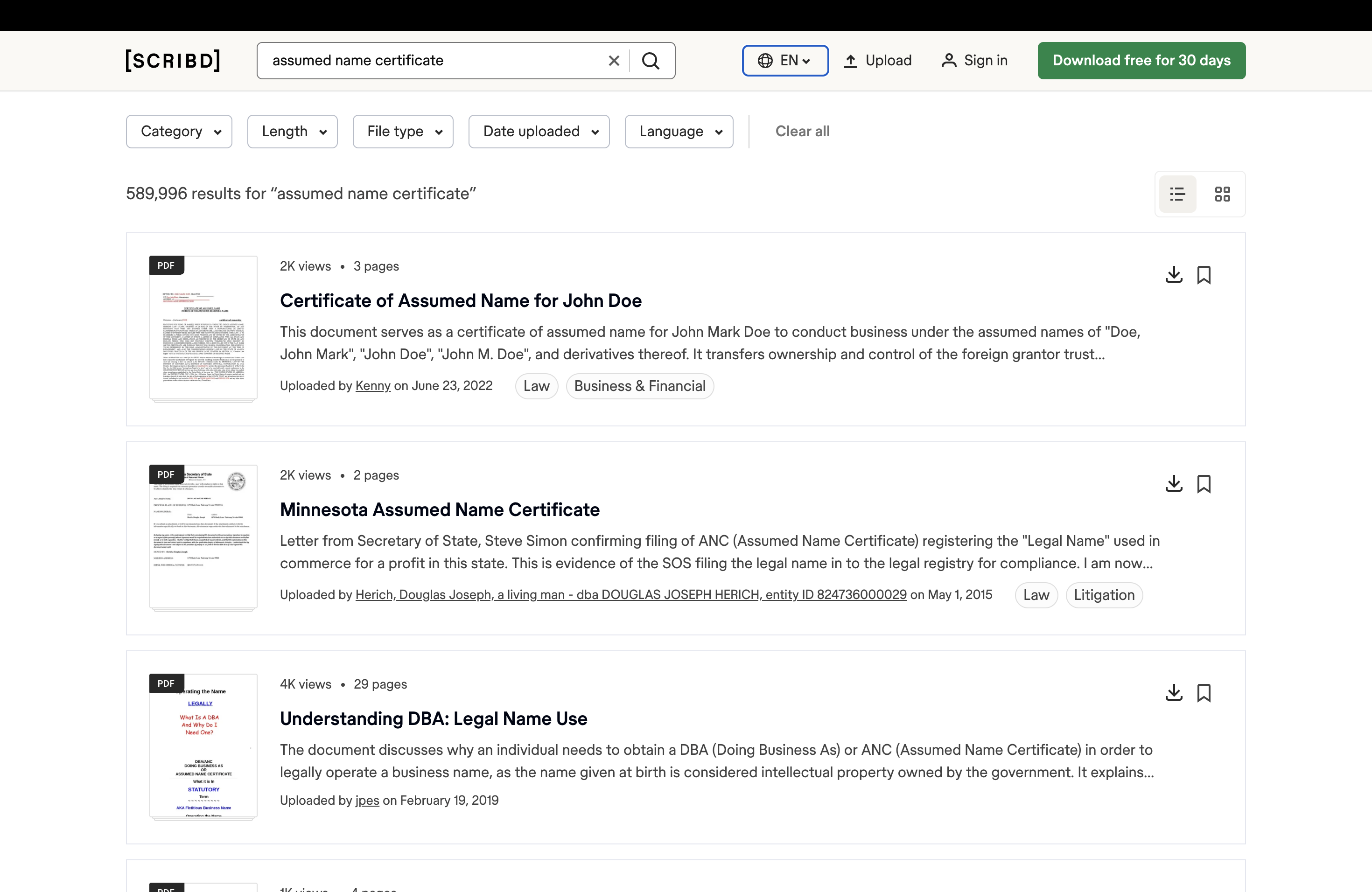Click Law tag on John Doe result
This screenshot has width=1372, height=892.
pos(536,386)
